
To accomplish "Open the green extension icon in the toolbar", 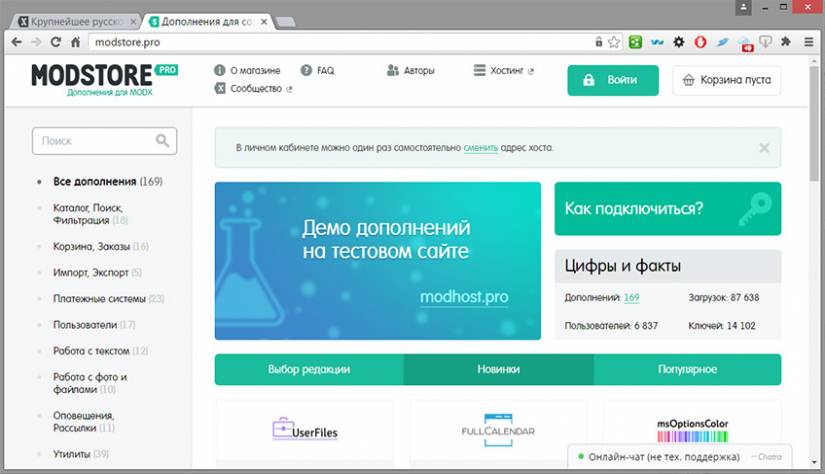I will [x=635, y=42].
